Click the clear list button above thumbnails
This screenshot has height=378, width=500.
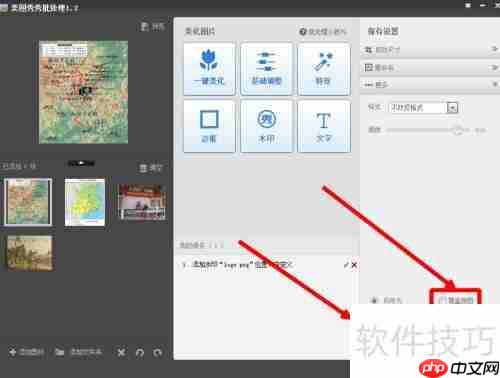152,168
